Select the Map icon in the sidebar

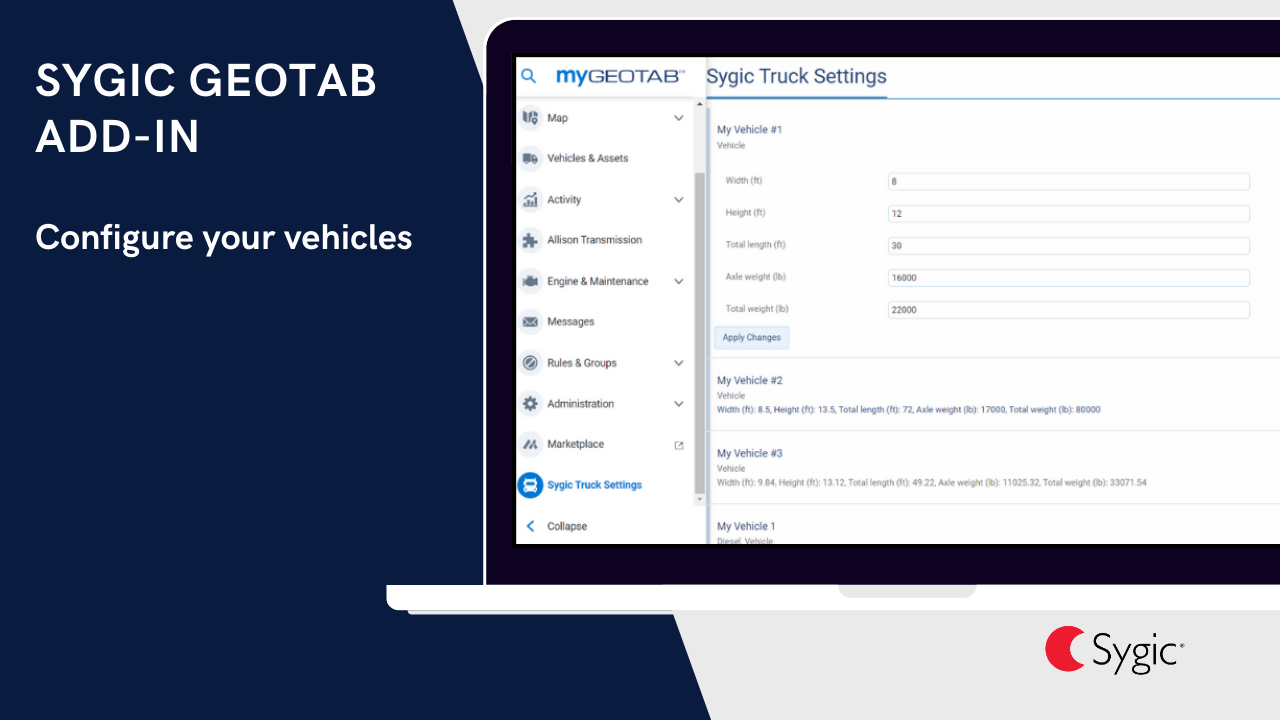530,117
